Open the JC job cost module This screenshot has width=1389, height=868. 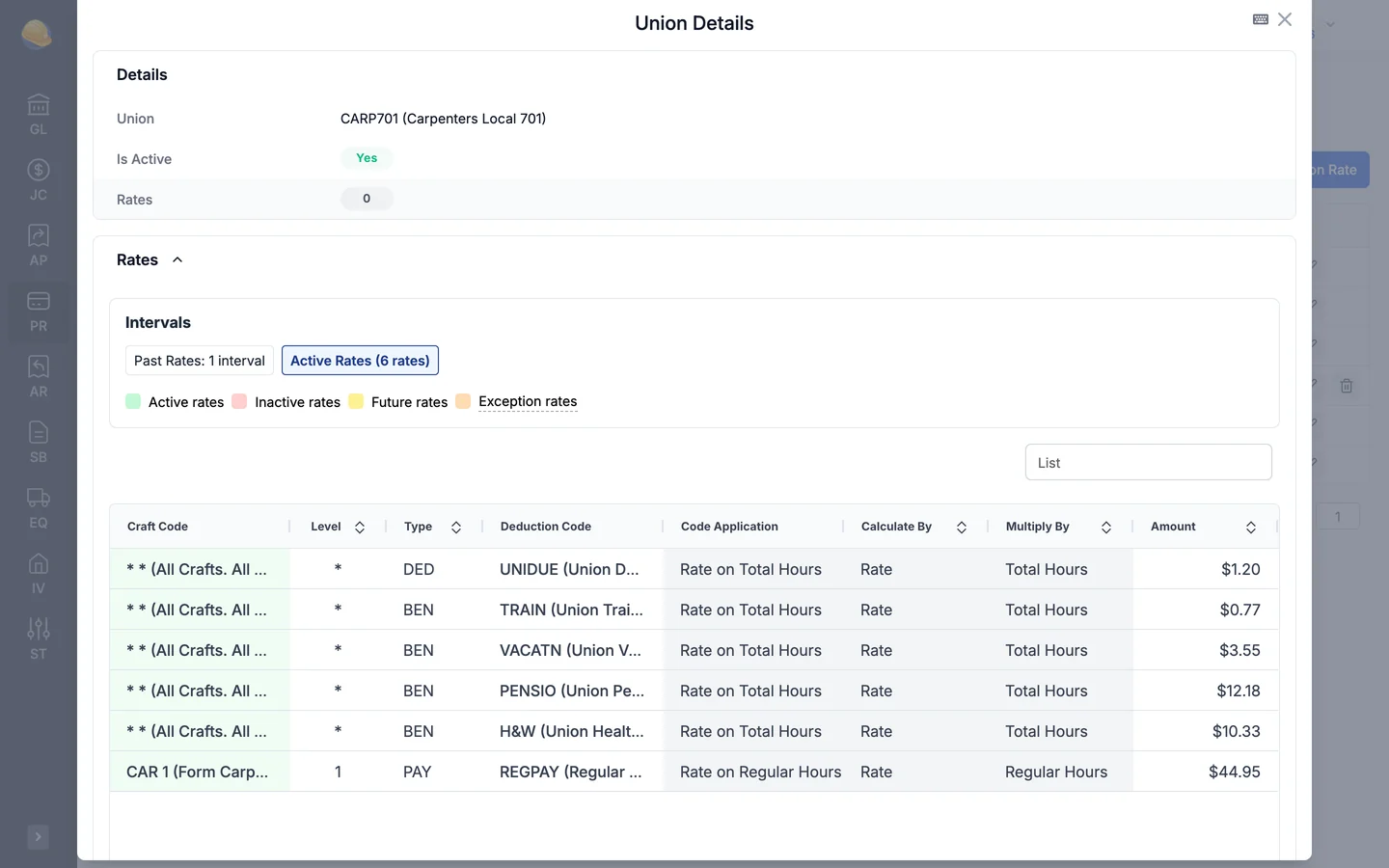pos(38,180)
